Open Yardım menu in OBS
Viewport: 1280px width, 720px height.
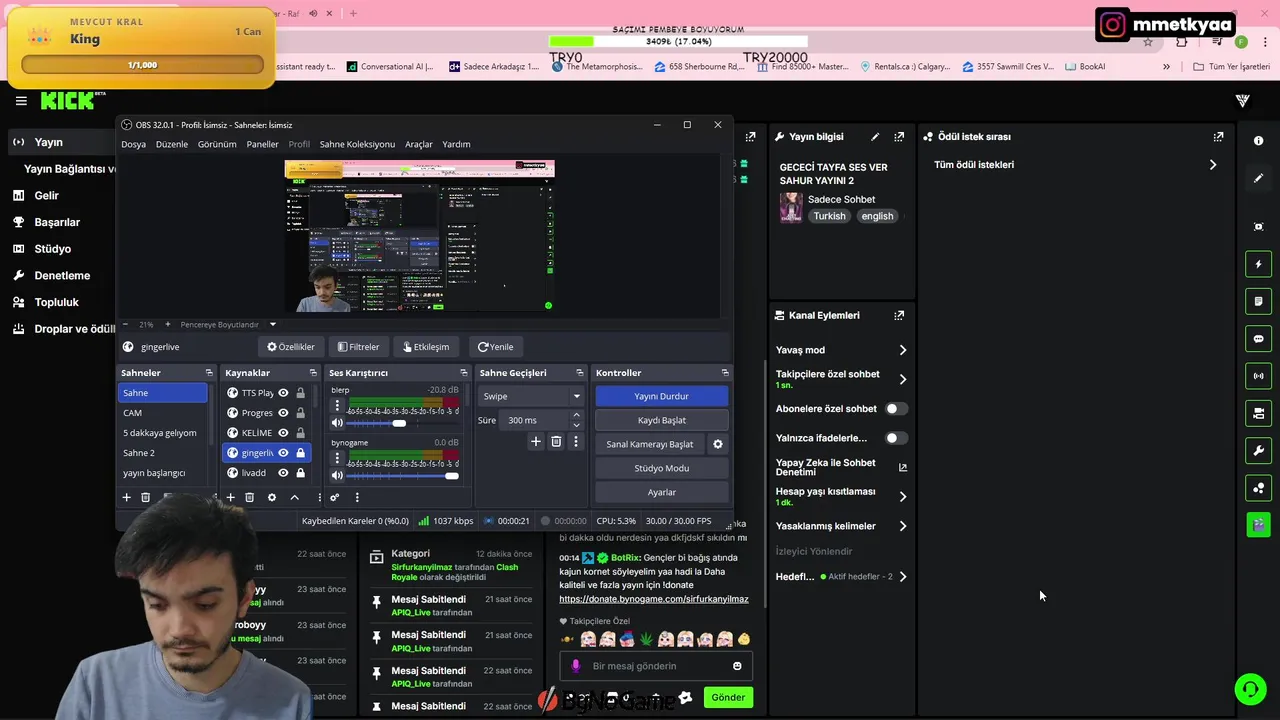click(x=456, y=144)
